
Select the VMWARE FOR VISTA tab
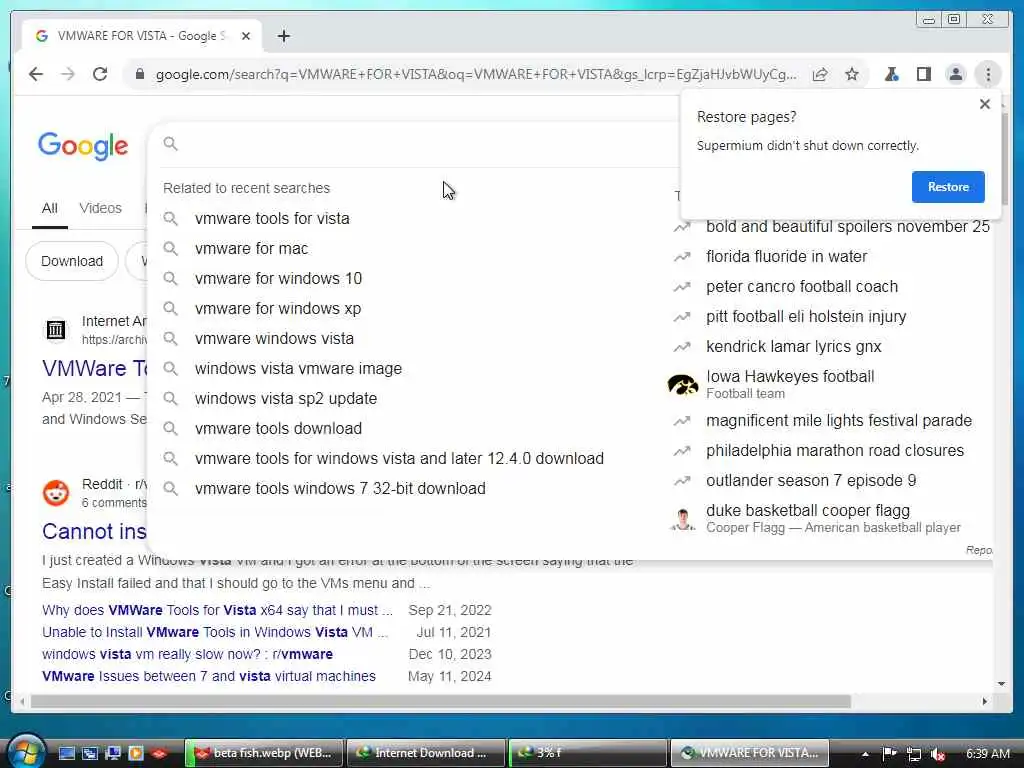tap(141, 36)
